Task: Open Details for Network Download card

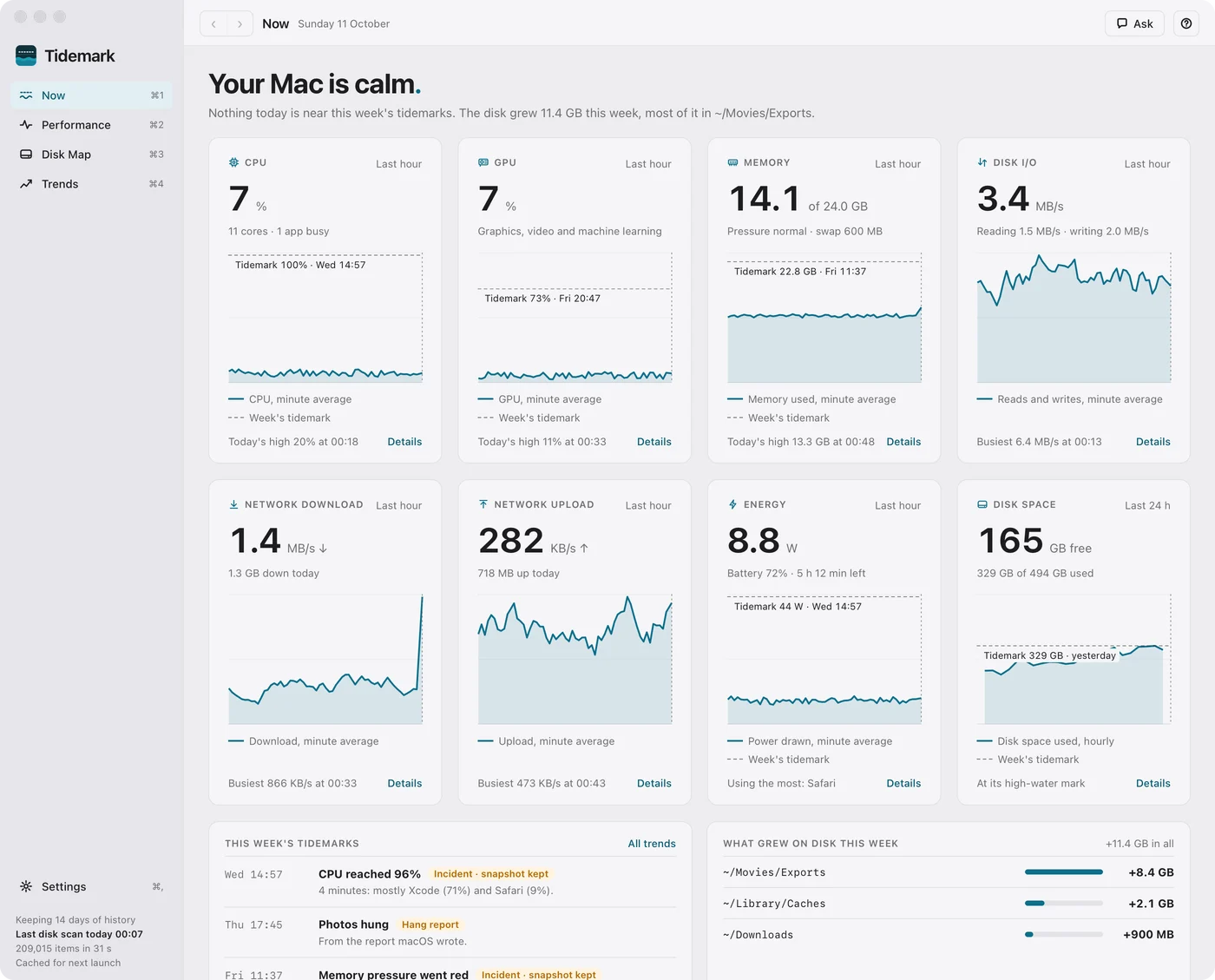Action: click(x=404, y=783)
